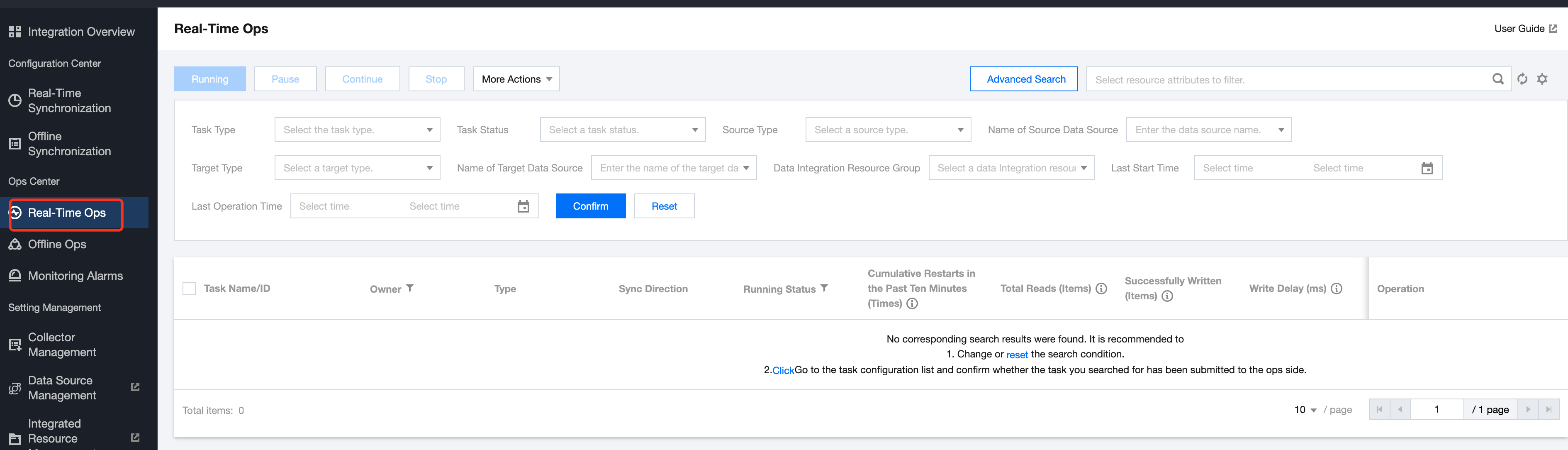1568x450 pixels.
Task: Click the refresh icon beside search bar
Action: (1522, 79)
